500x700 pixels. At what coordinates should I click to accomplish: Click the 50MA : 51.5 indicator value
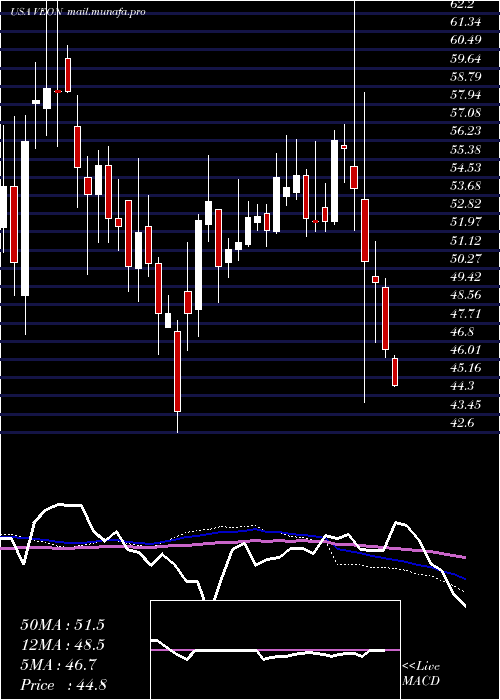(x=62, y=625)
